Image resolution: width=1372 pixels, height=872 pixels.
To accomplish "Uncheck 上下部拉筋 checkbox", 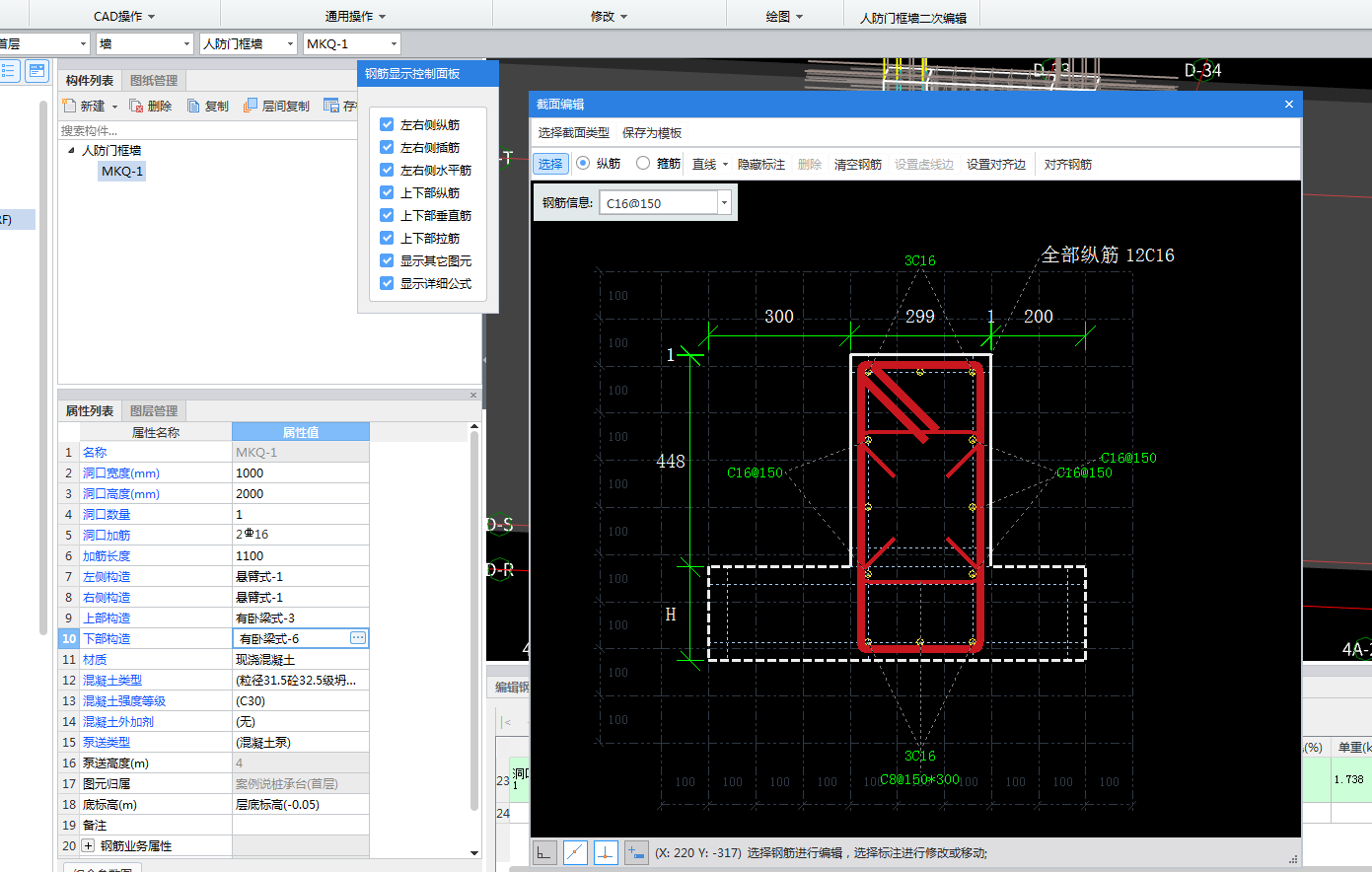I will 387,238.
